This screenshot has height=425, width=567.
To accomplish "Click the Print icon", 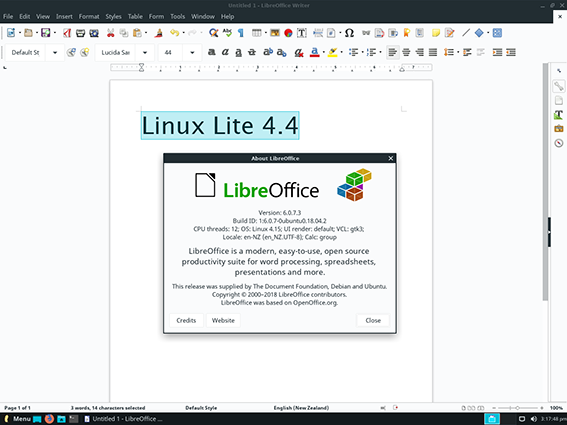I will point(80,33).
